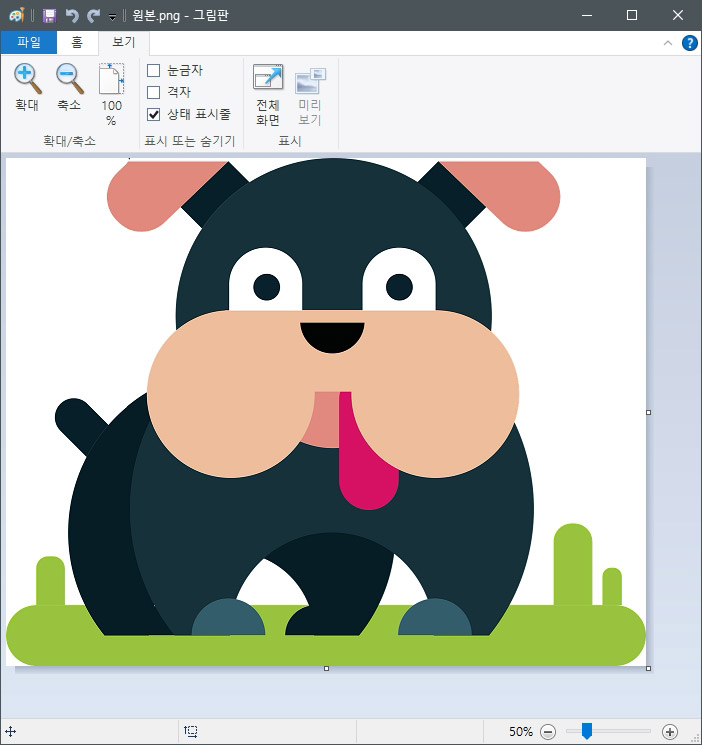Enable the Rulers (눈금자) checkbox

[x=154, y=70]
